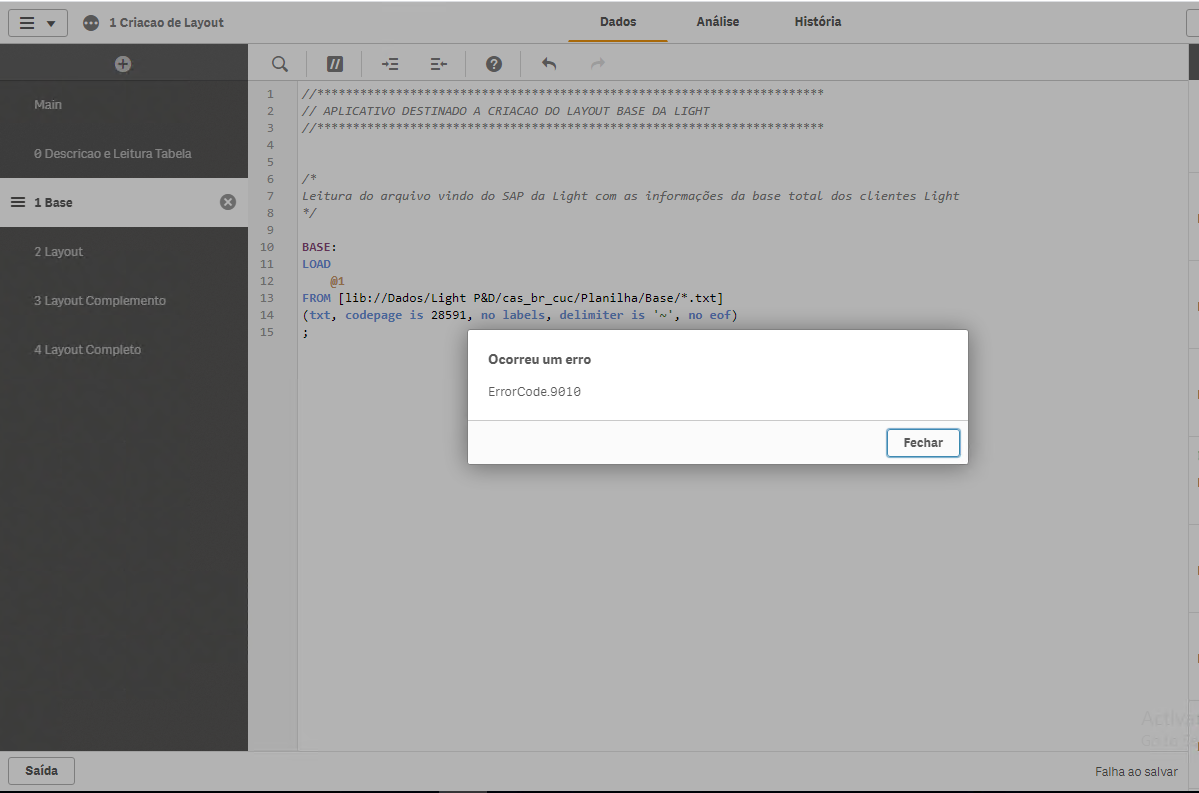Undo the last script edit
Viewport: 1199px width, 793px height.
click(x=549, y=64)
